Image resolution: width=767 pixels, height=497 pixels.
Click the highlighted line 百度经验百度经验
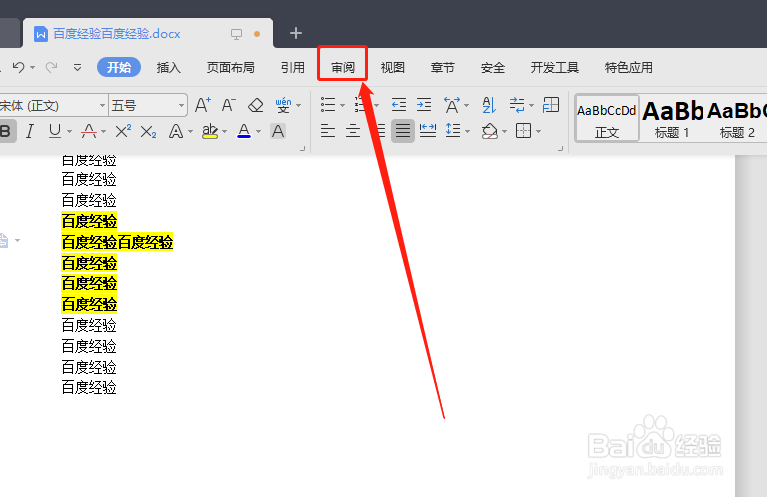click(117, 242)
